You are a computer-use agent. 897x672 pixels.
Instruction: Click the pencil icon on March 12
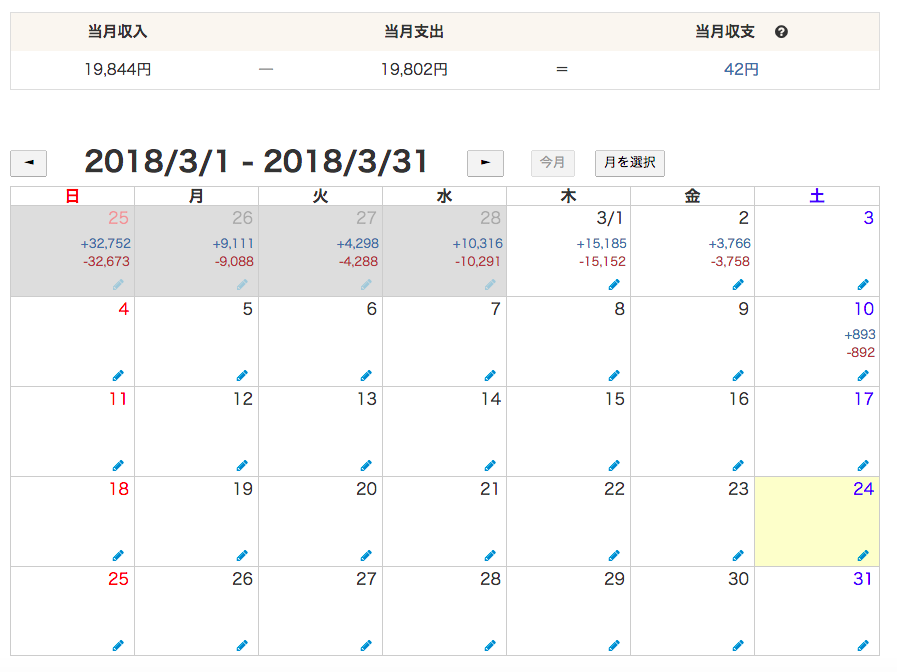242,465
